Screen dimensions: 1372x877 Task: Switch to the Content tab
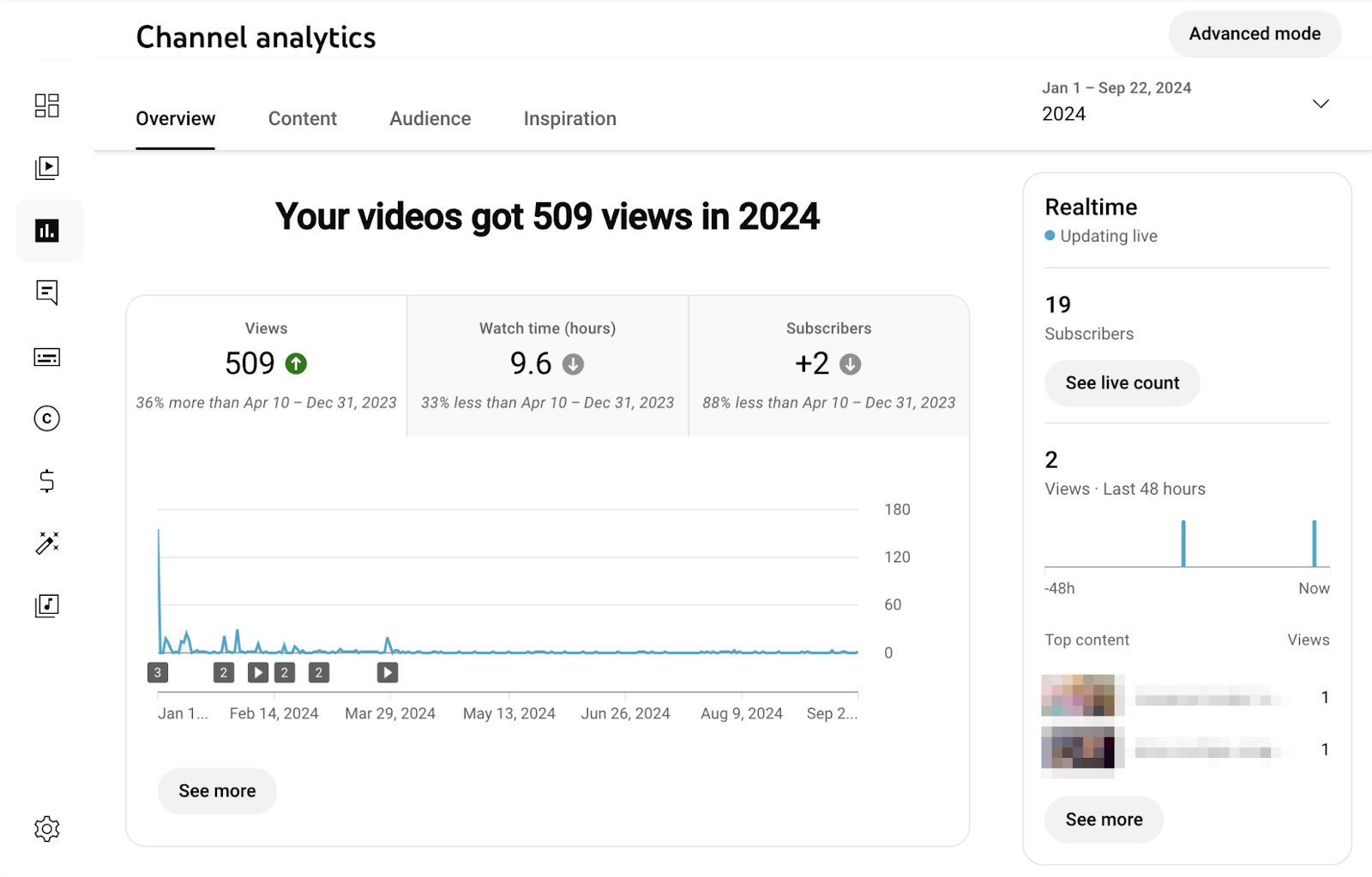pyautogui.click(x=302, y=118)
